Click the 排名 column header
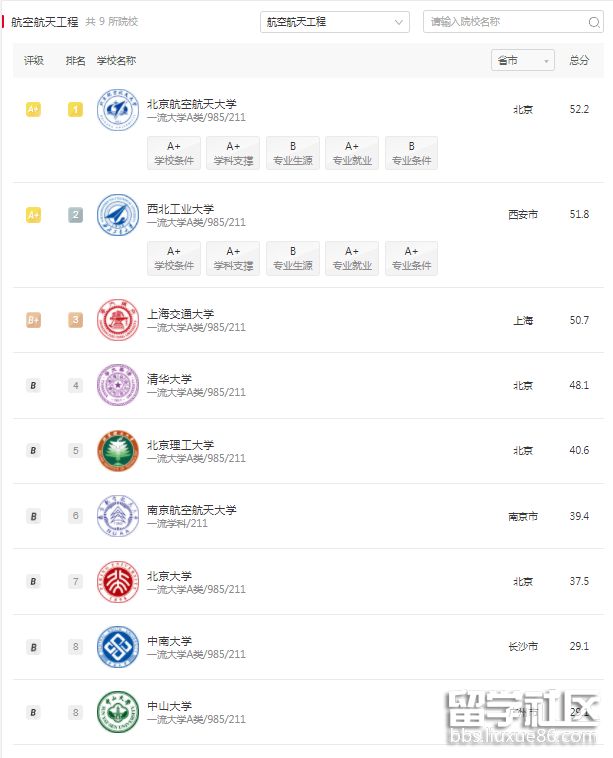 [x=75, y=60]
